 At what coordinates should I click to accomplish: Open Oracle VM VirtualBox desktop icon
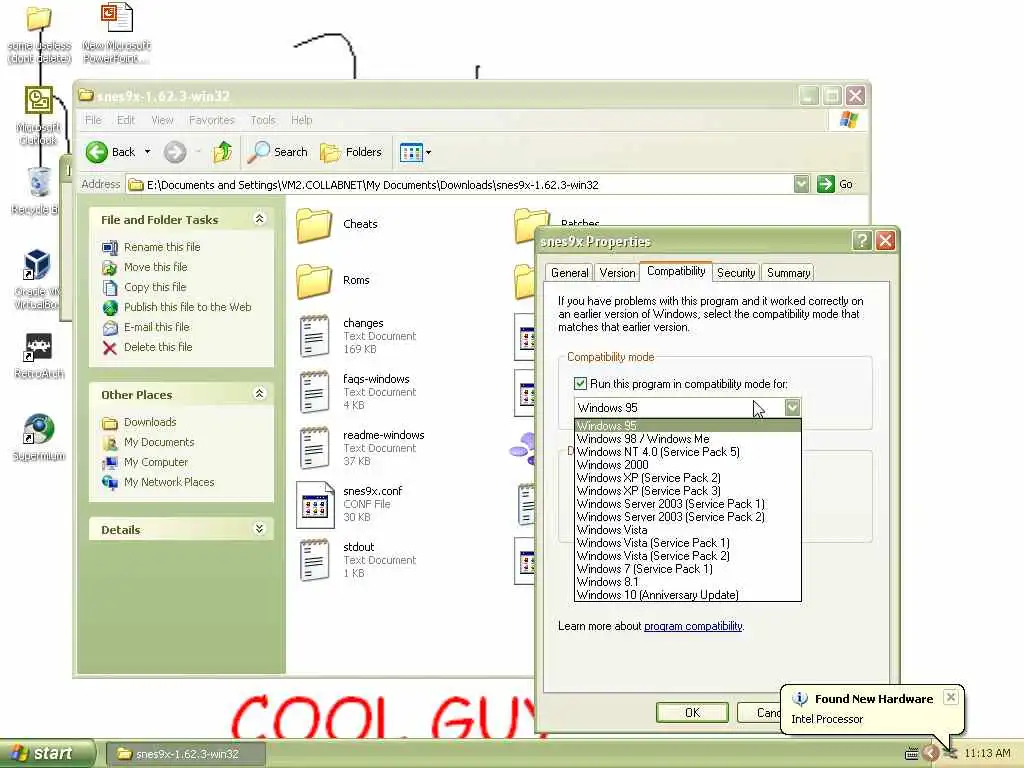(37, 264)
